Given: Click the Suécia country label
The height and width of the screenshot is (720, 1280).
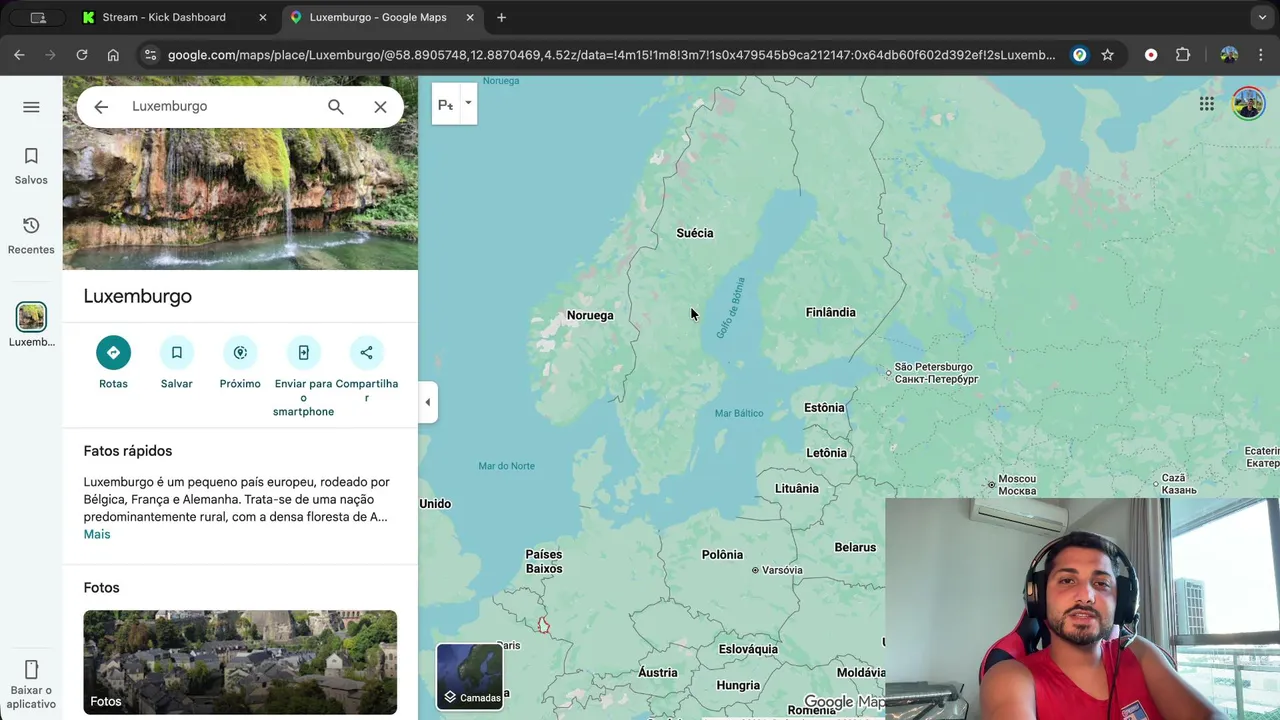Looking at the screenshot, I should pyautogui.click(x=695, y=233).
